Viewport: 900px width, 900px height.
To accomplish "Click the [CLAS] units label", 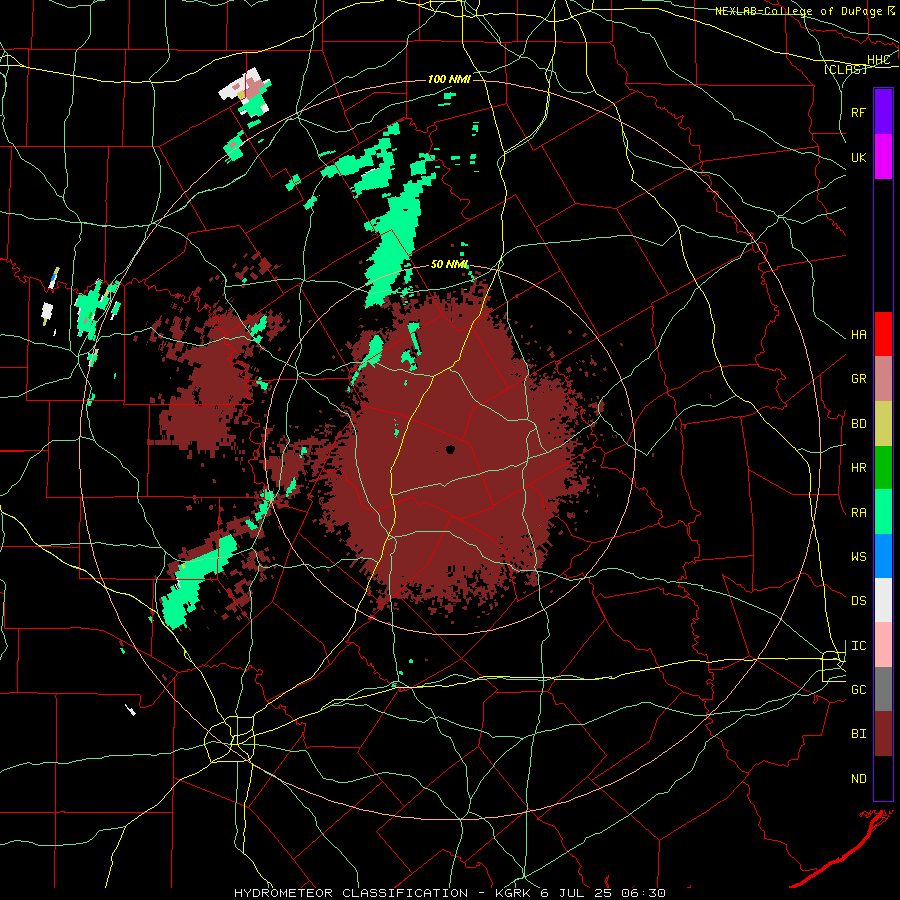I will point(845,69).
